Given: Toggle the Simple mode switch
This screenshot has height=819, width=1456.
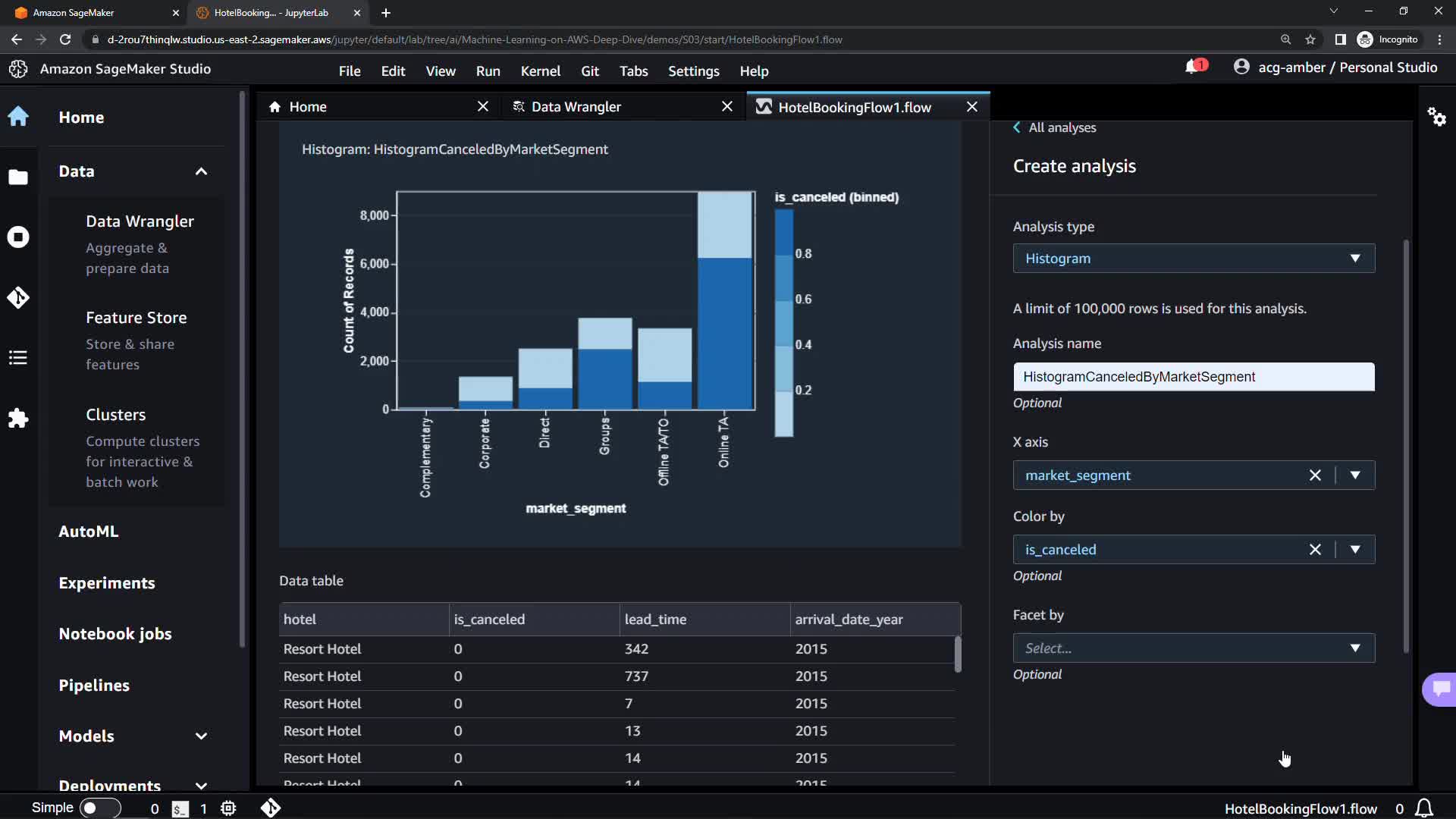Looking at the screenshot, I should coord(100,808).
